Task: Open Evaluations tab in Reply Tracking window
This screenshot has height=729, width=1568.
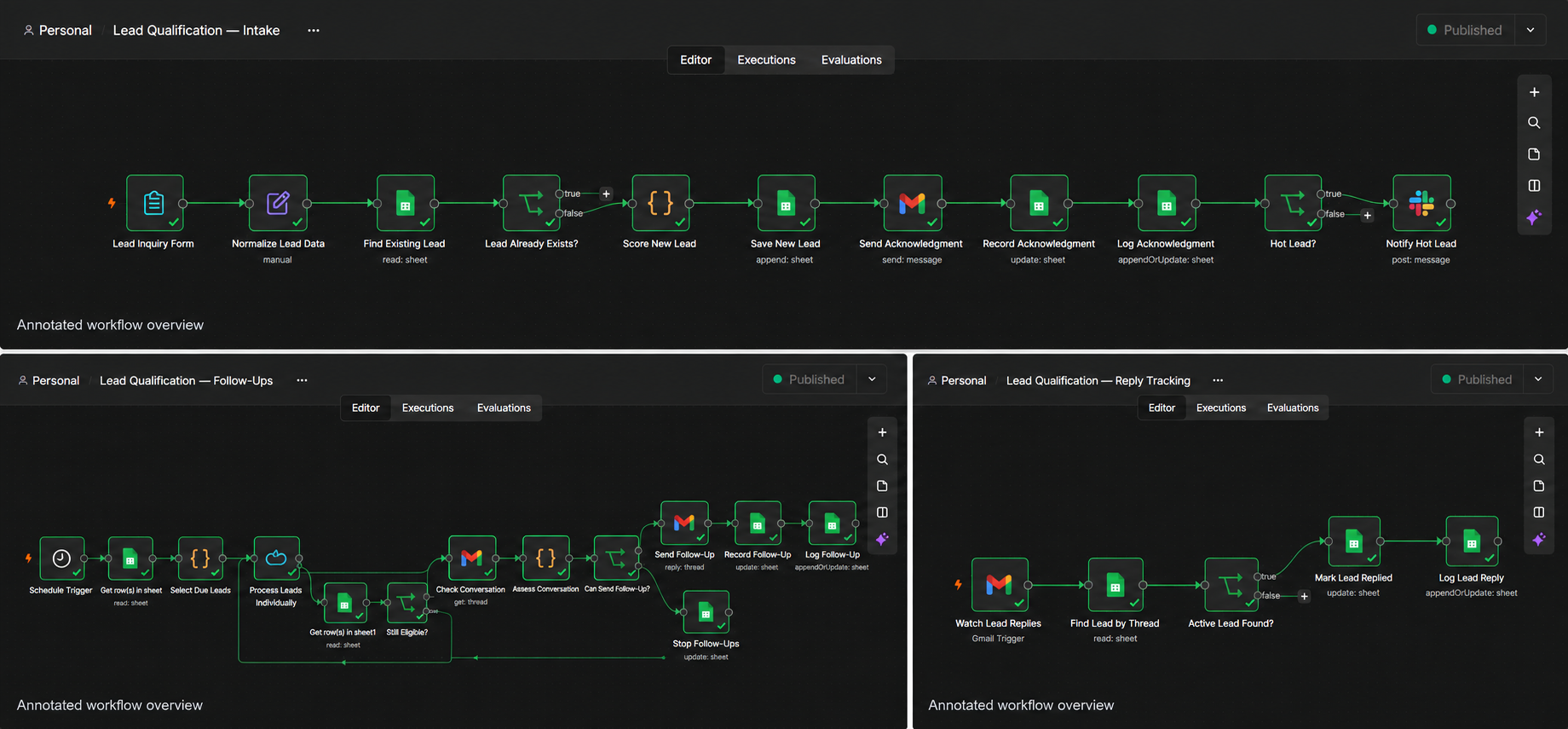Action: pos(1293,408)
